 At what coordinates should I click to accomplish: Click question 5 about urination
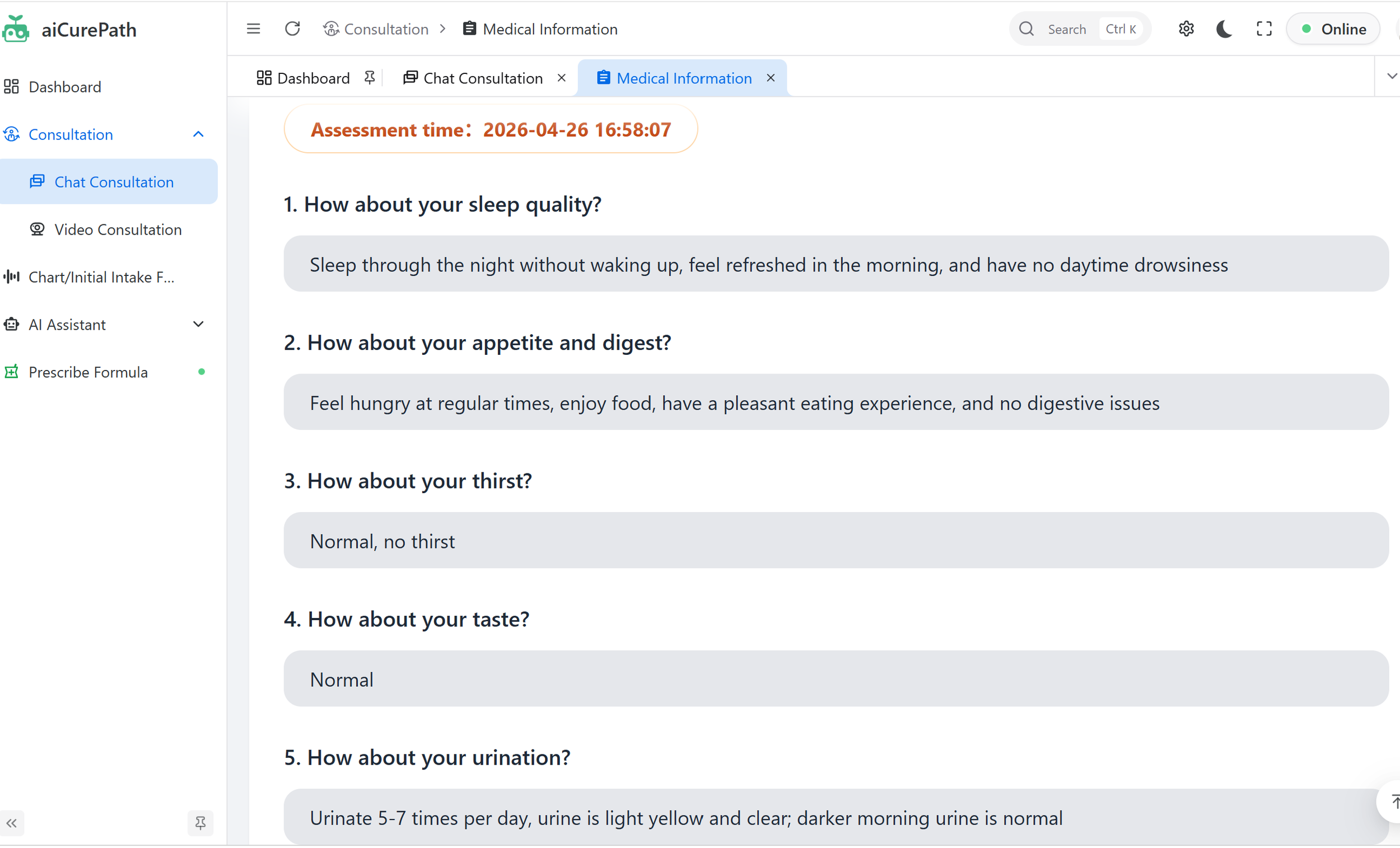427,758
